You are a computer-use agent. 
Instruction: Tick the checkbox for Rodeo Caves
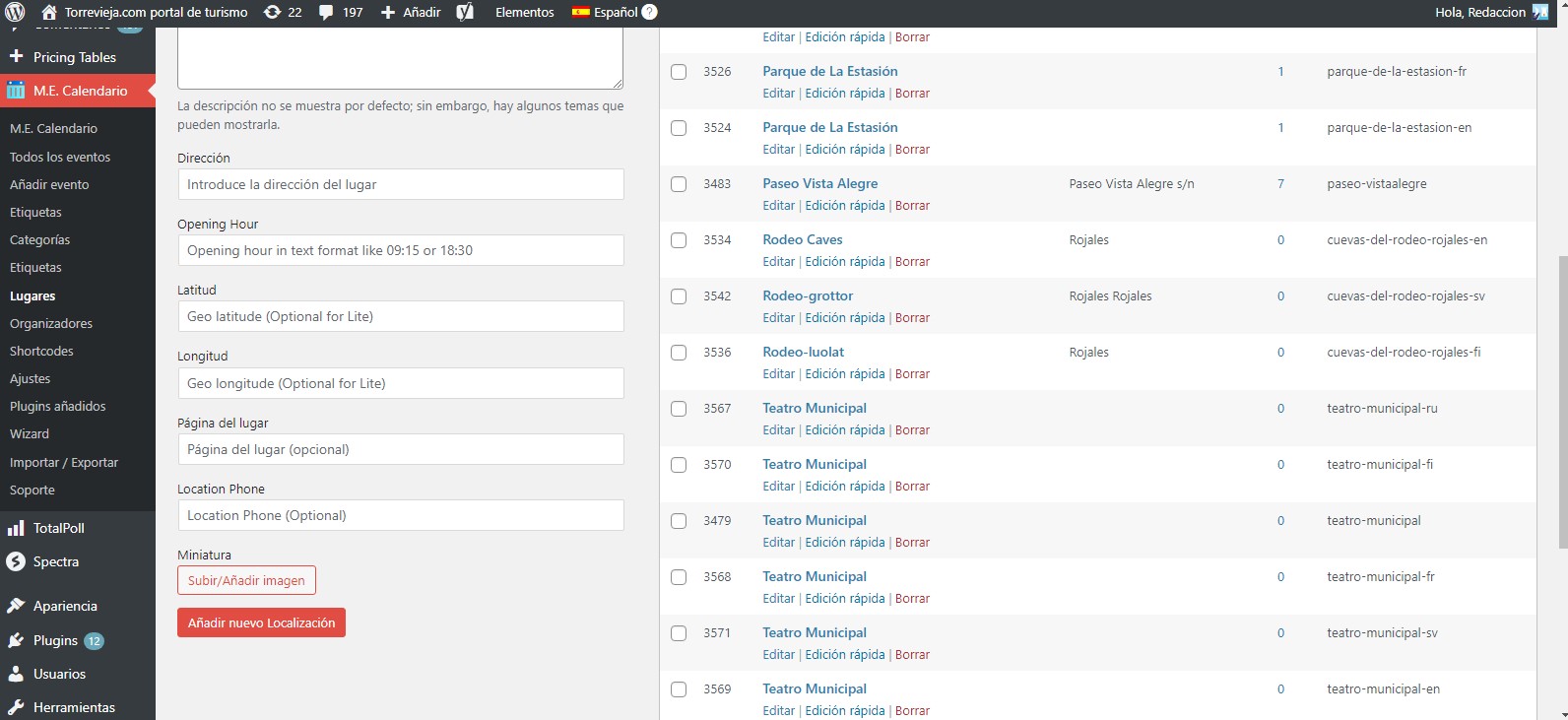click(679, 240)
